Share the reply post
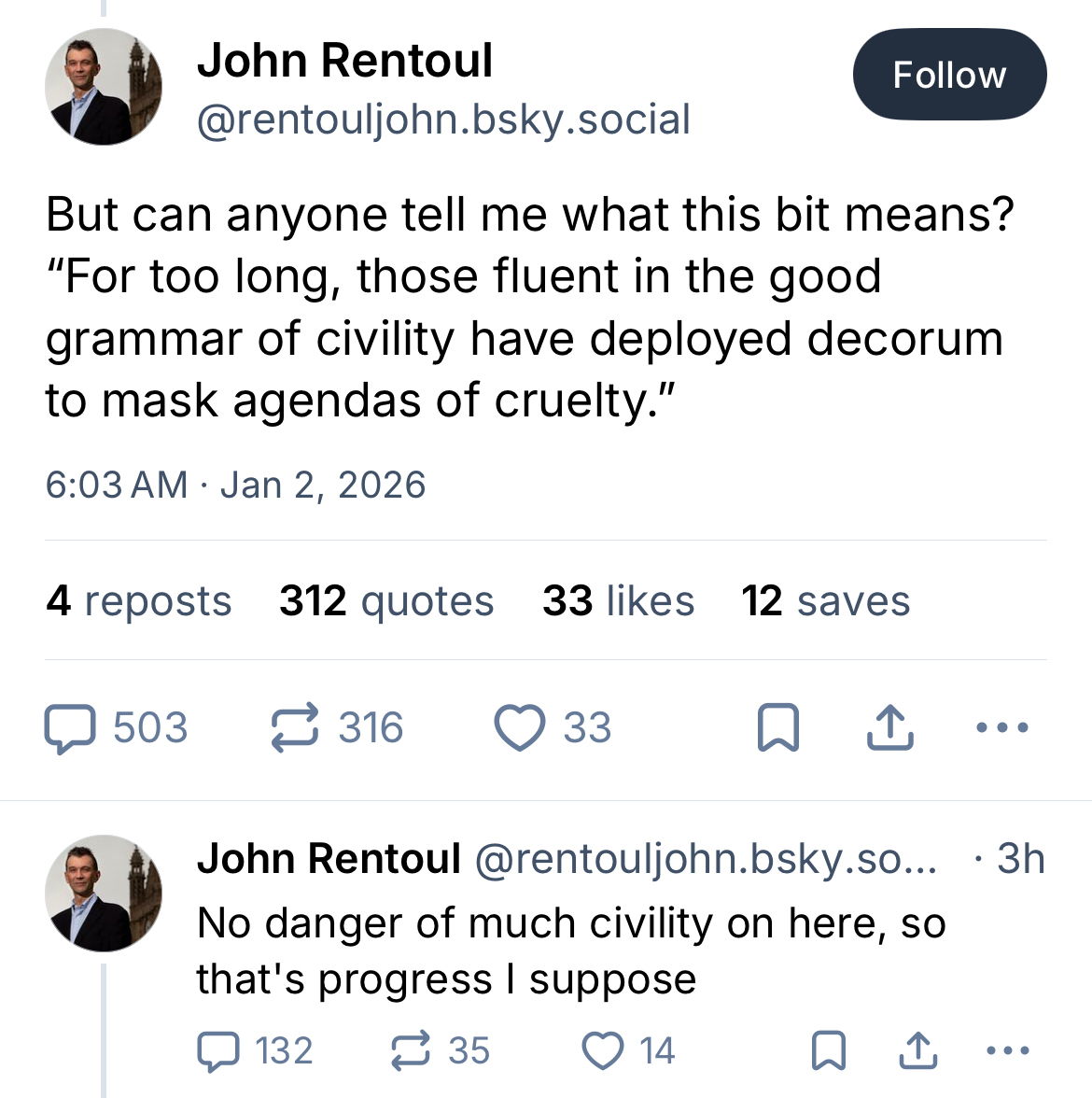The width and height of the screenshot is (1092, 1098). coord(918,1051)
